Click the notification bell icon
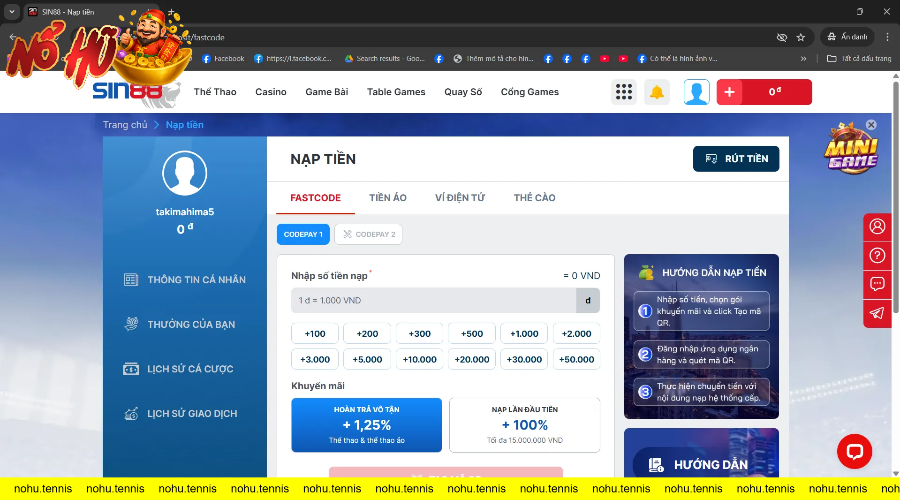This screenshot has width=900, height=500. [x=657, y=92]
